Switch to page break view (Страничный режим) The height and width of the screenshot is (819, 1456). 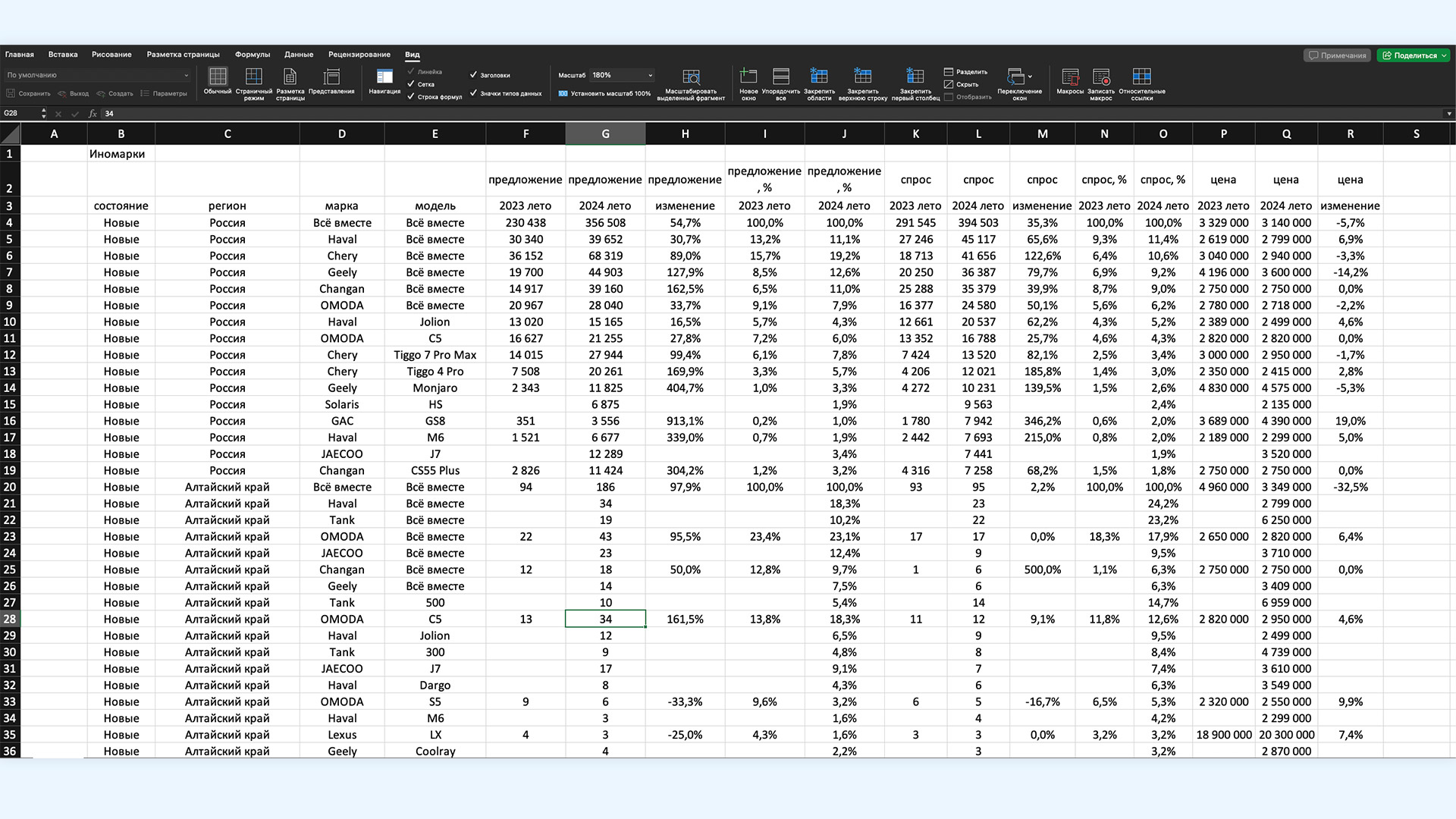[253, 83]
